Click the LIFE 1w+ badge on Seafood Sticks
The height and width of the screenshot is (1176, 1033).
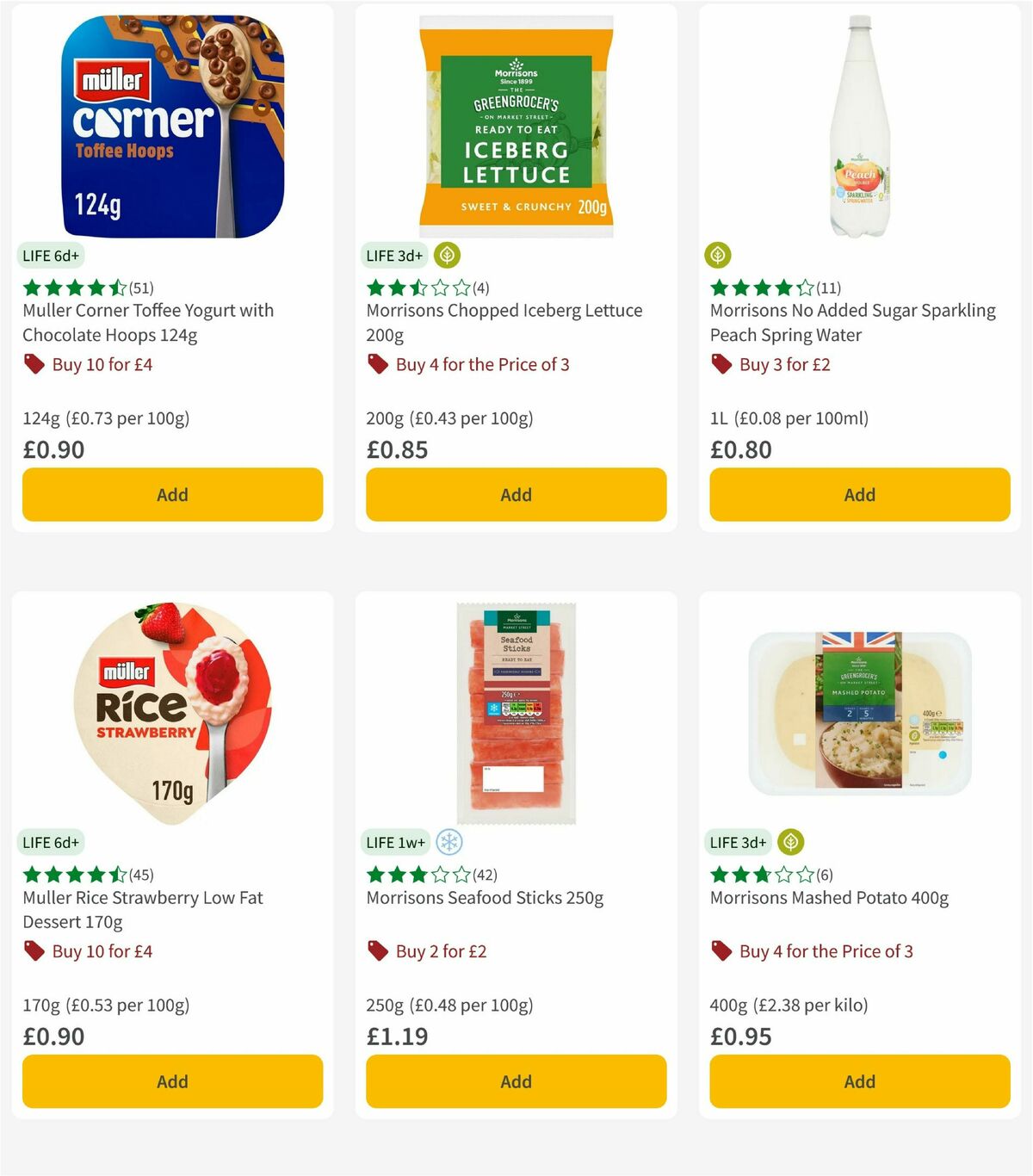pyautogui.click(x=395, y=842)
